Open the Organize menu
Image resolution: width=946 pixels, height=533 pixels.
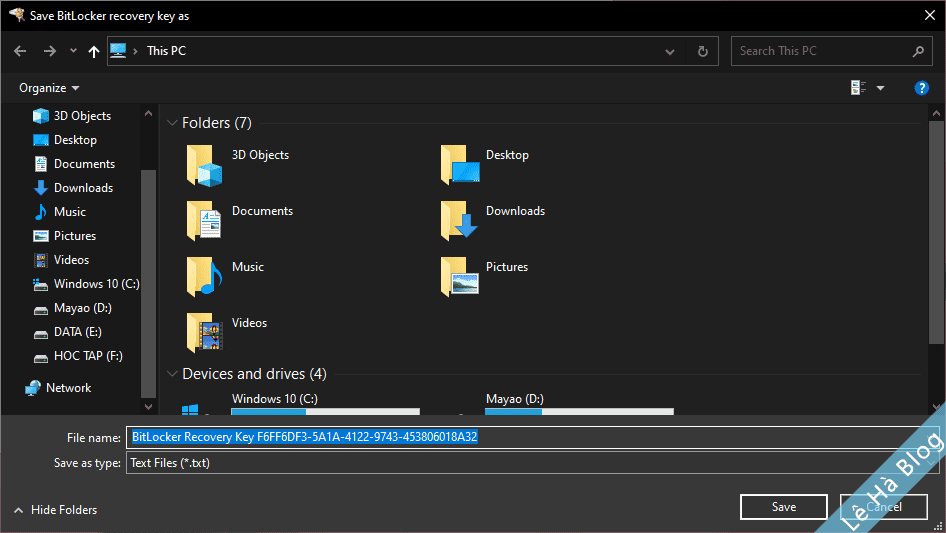pyautogui.click(x=49, y=88)
